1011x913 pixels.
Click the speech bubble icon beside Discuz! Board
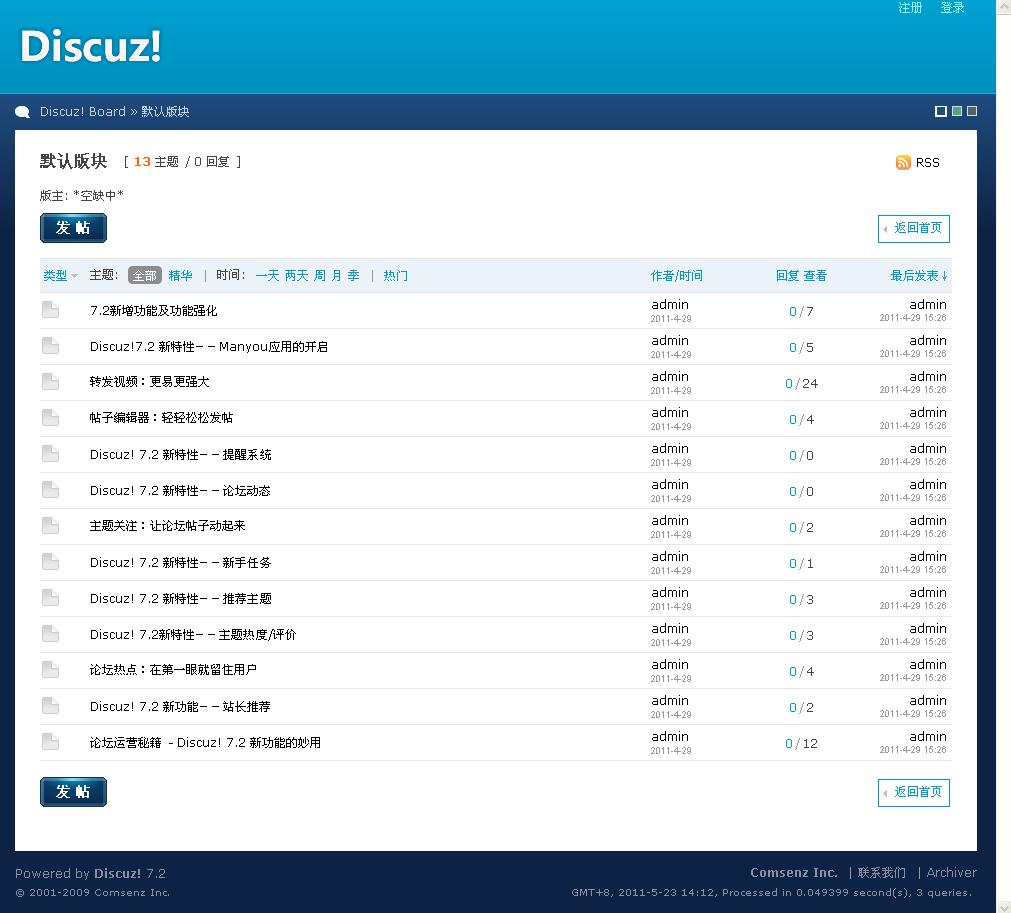[23, 112]
